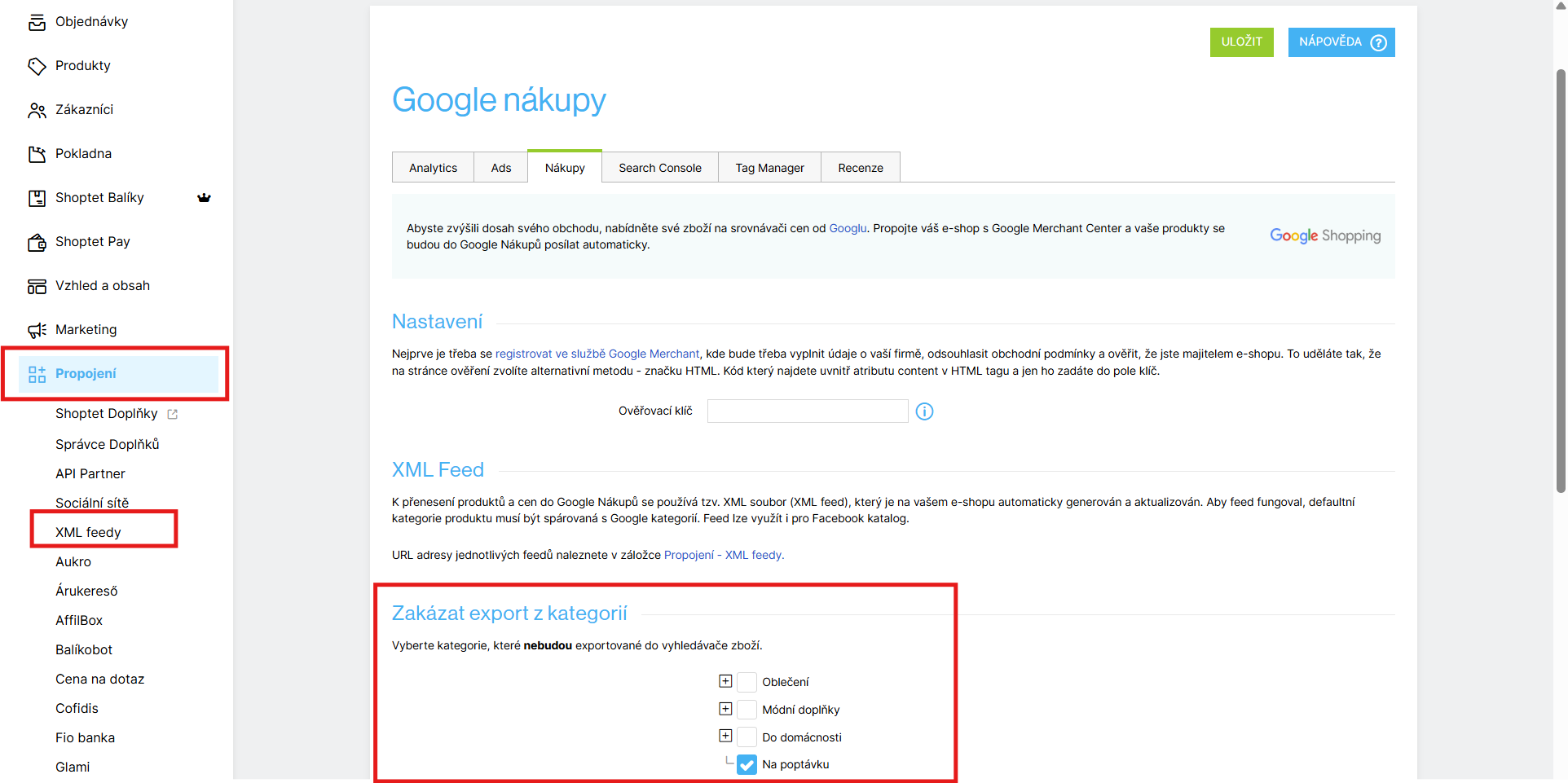Click the Shoptet Pay wallet icon
The image size is (1568, 783).
coord(37,242)
